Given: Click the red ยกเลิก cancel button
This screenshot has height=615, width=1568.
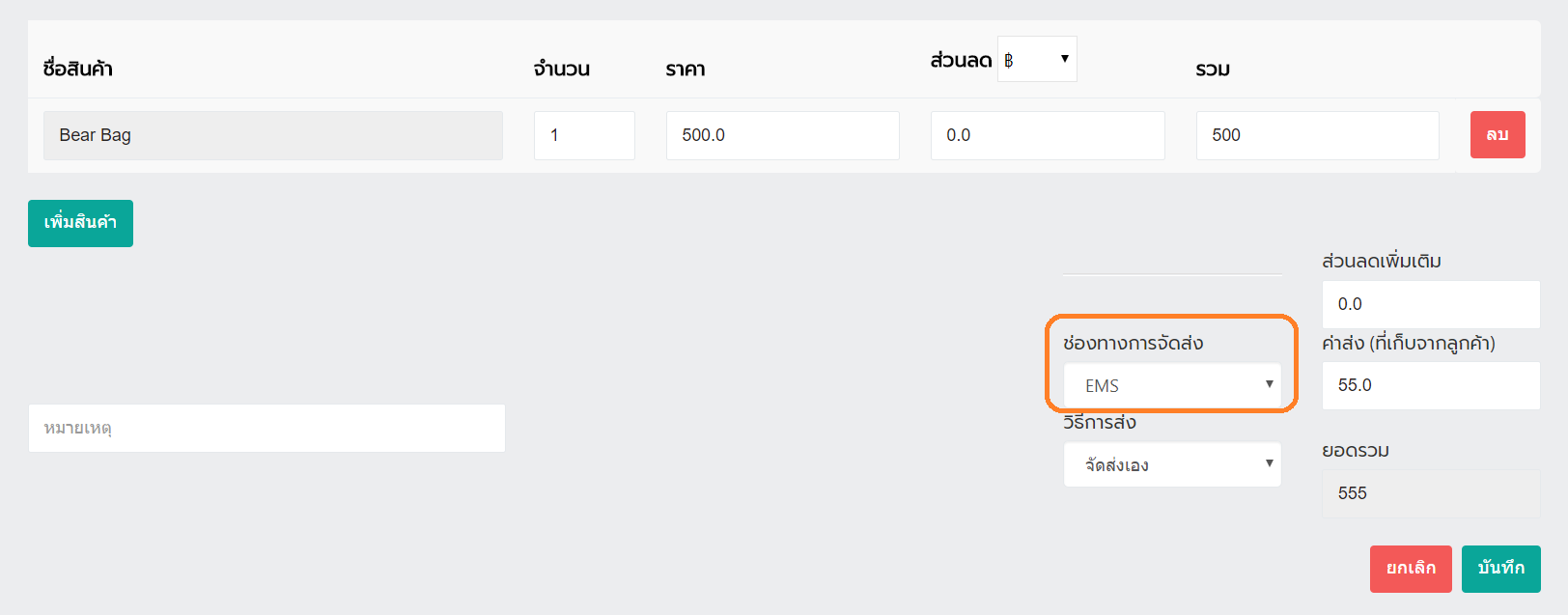Looking at the screenshot, I should pos(1410,569).
